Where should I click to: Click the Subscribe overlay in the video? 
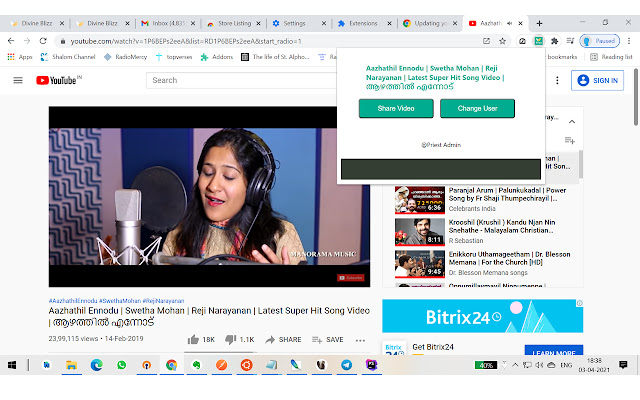(351, 278)
